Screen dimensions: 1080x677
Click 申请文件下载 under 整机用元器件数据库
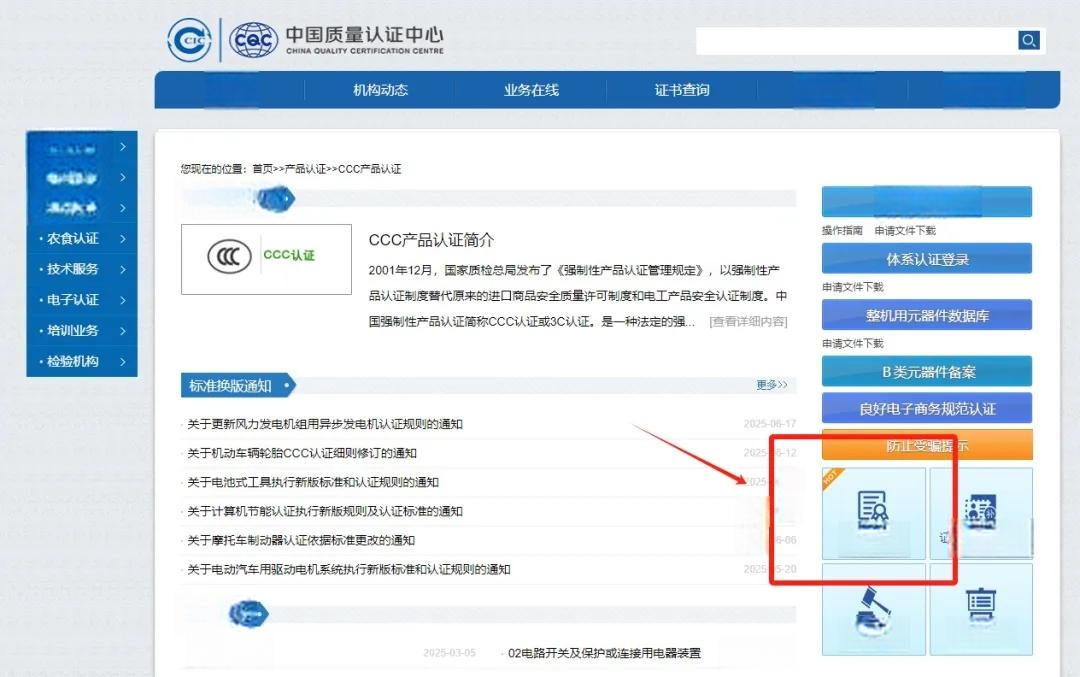853,344
